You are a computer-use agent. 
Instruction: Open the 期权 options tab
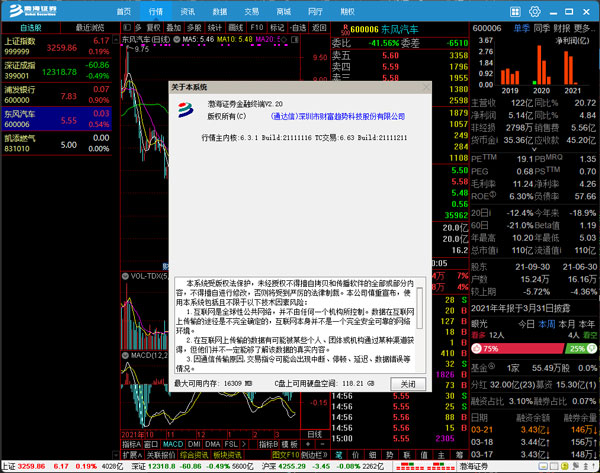347,12
